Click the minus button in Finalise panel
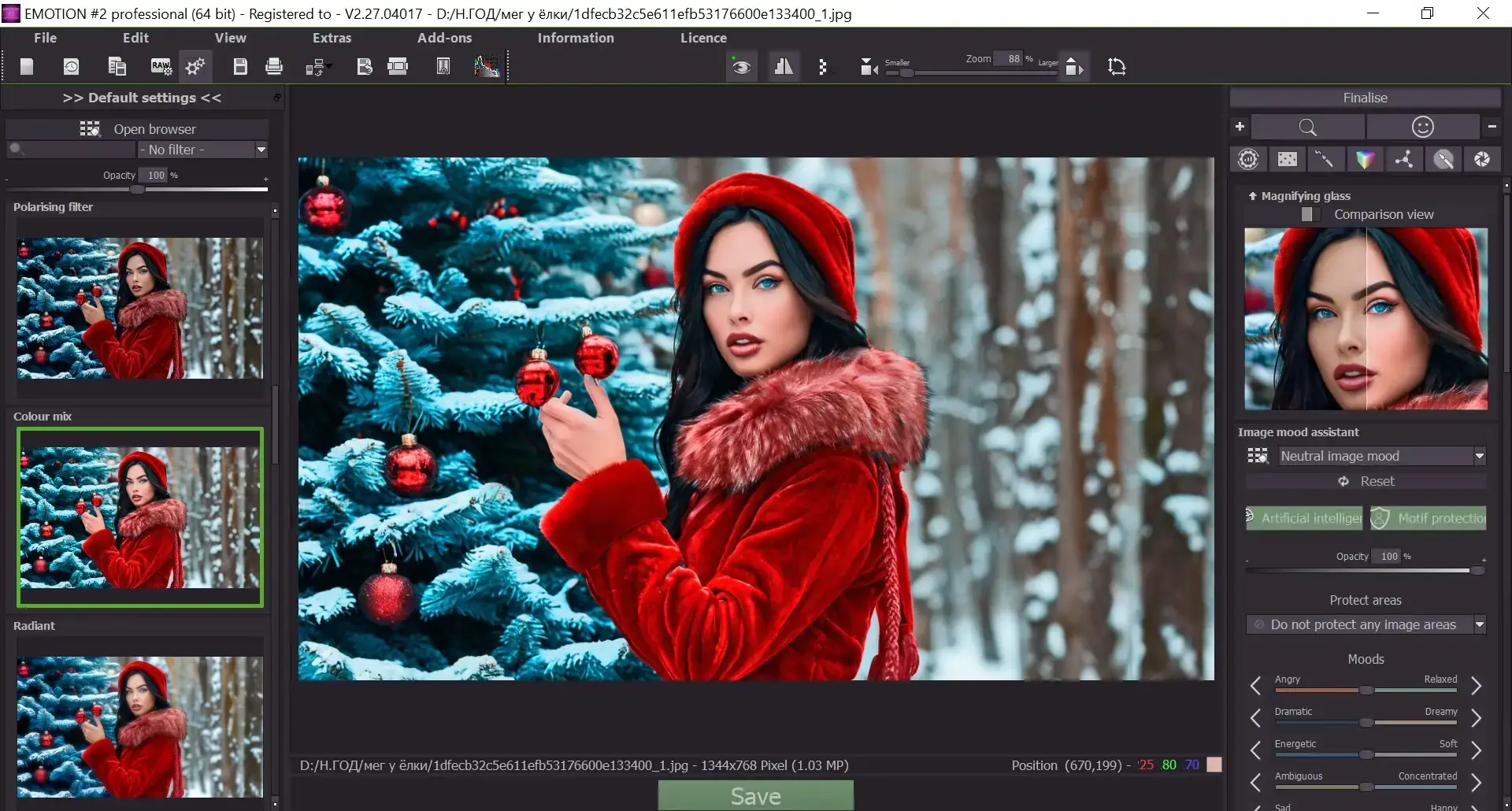This screenshot has width=1512, height=811. 1492,126
